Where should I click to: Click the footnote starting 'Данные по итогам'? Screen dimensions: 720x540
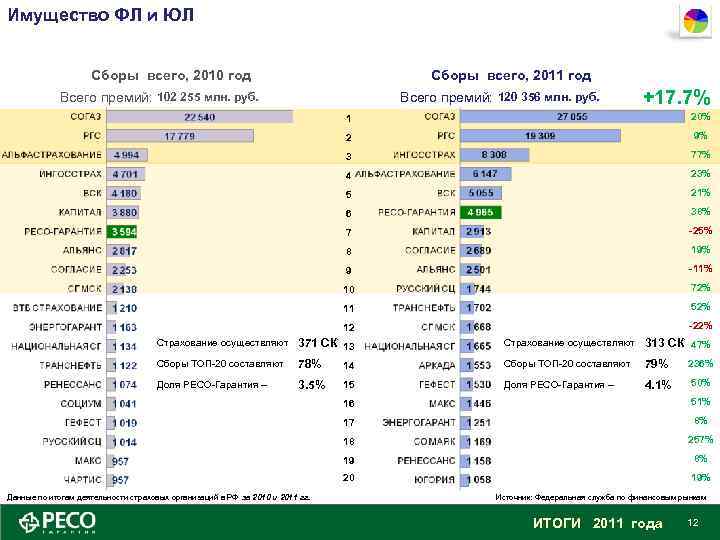[158, 497]
